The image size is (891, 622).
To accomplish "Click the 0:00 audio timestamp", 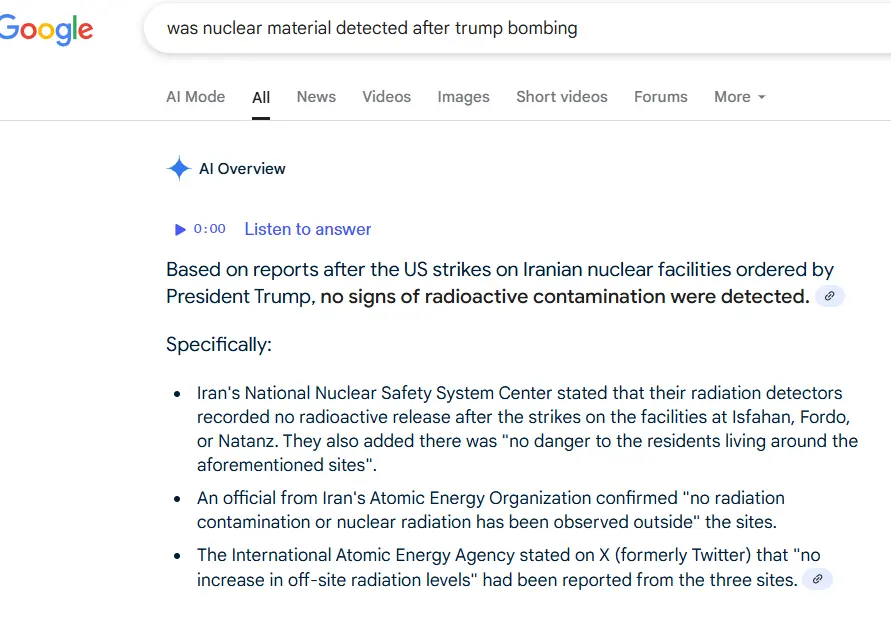I will pos(210,229).
